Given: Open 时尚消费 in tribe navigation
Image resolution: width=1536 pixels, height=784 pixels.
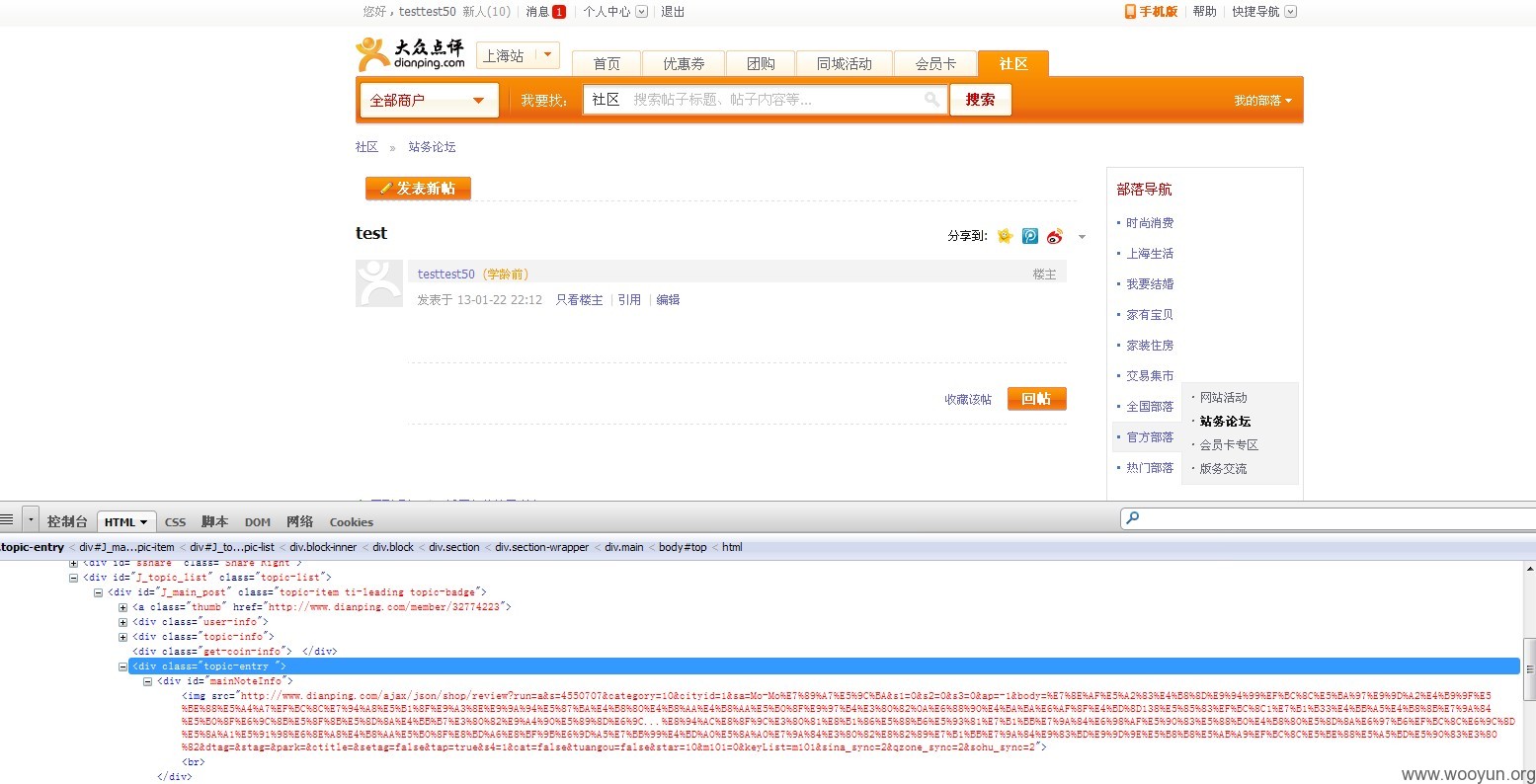Looking at the screenshot, I should 1150,223.
